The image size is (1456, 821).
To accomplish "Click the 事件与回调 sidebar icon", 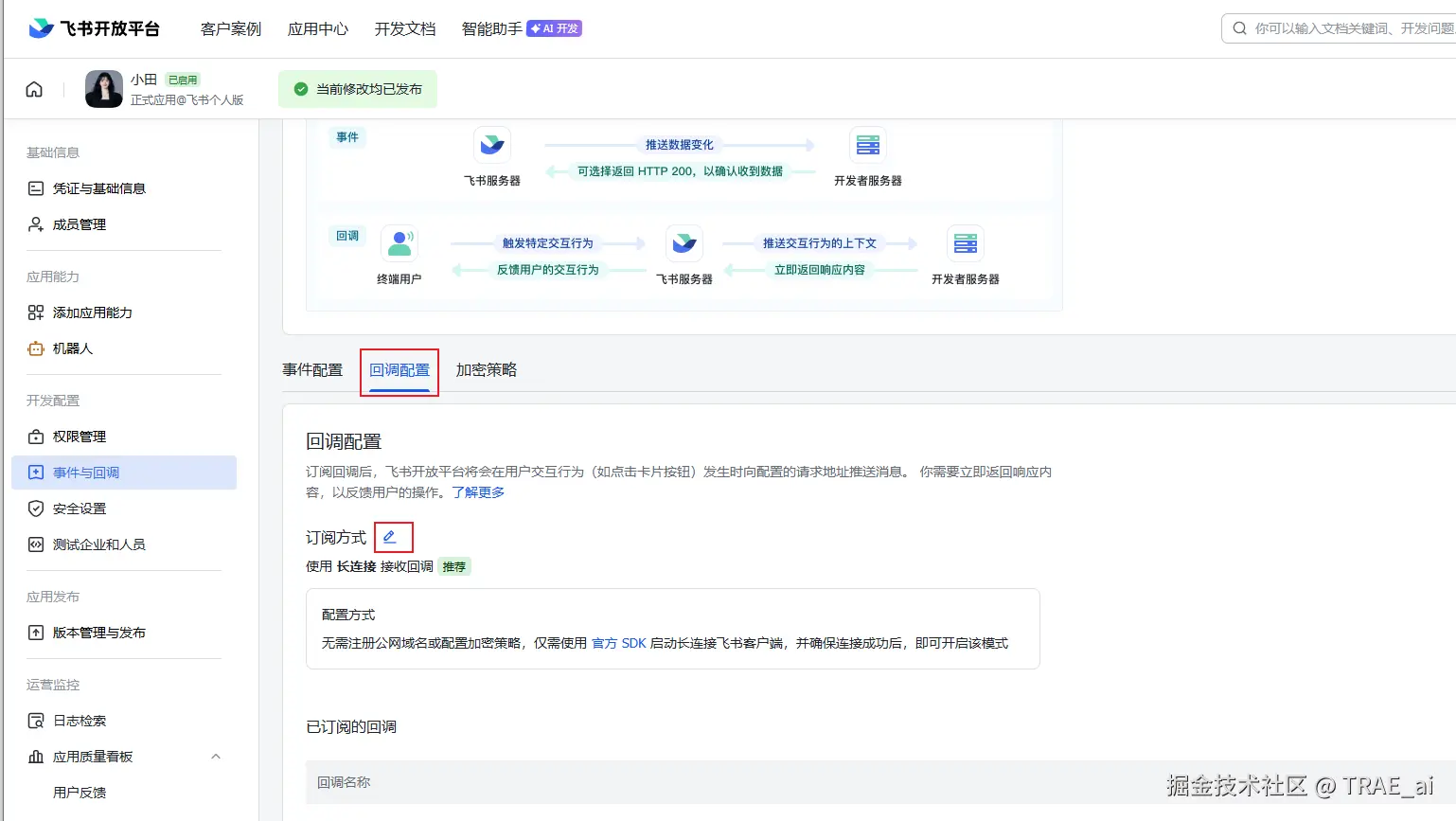I will tap(36, 473).
